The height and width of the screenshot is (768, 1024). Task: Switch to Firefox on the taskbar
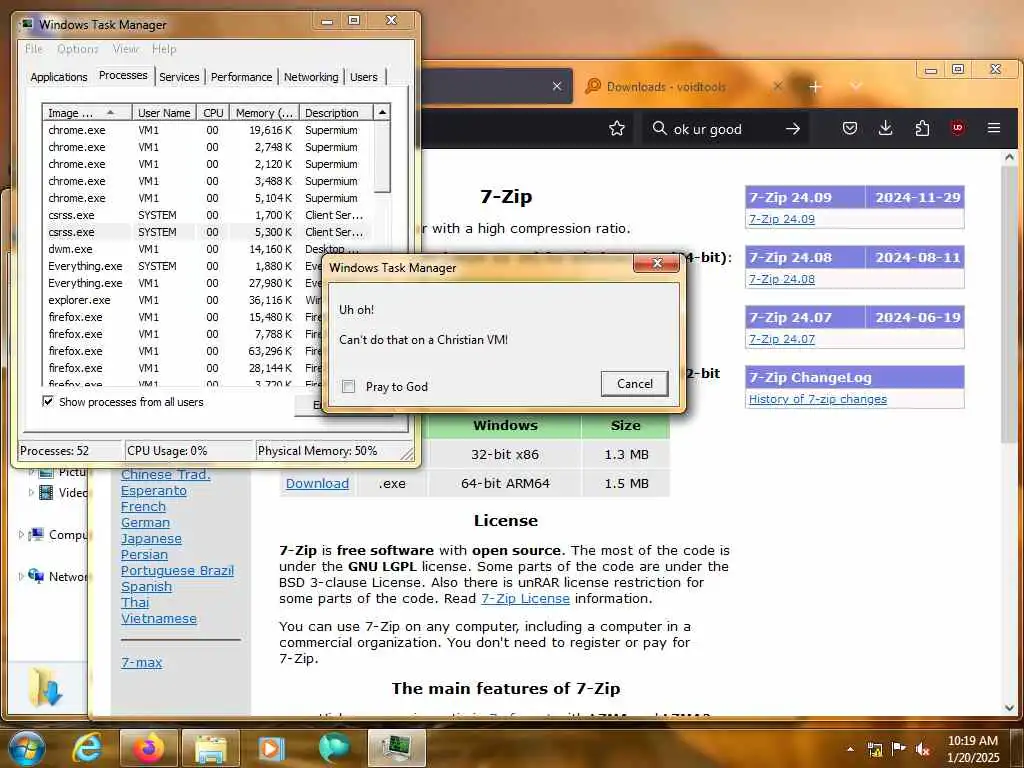(x=149, y=748)
